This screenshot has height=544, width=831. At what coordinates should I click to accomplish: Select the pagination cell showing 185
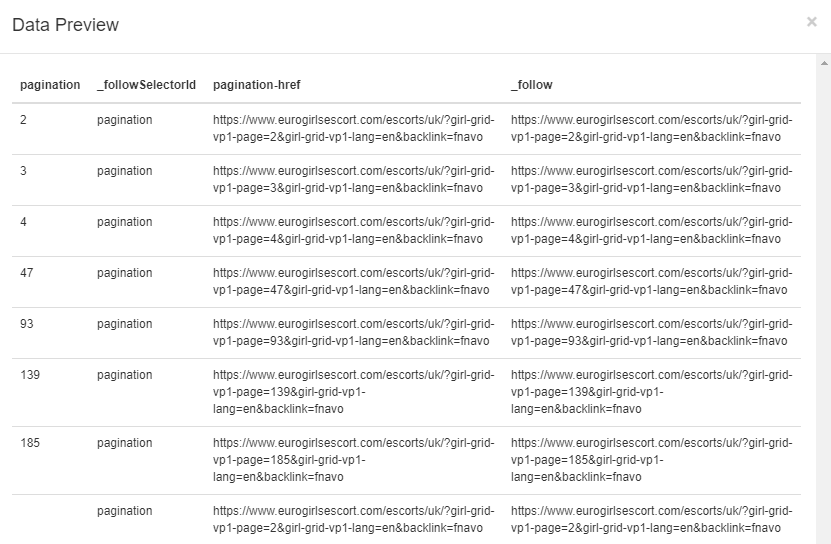pyautogui.click(x=30, y=443)
